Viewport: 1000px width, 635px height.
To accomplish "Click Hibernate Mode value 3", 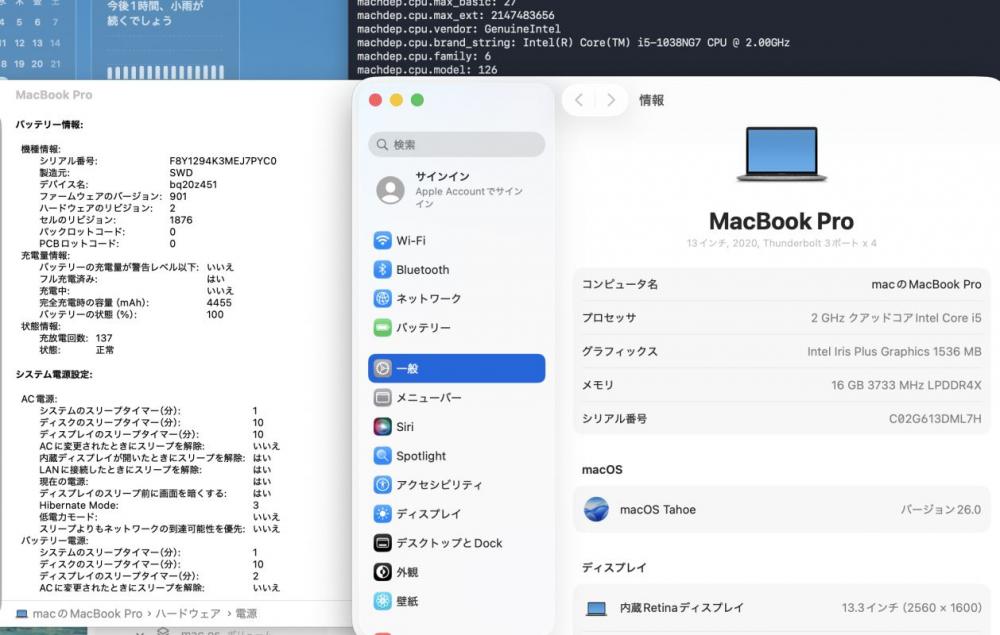I will pyautogui.click(x=256, y=505).
